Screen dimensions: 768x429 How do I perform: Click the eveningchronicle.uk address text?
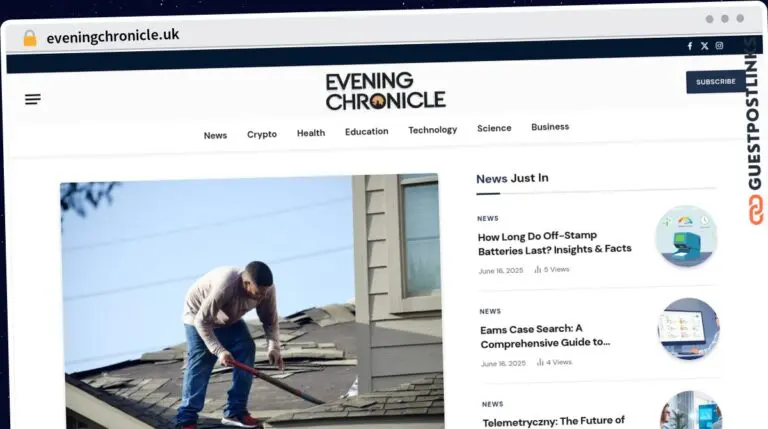point(113,36)
